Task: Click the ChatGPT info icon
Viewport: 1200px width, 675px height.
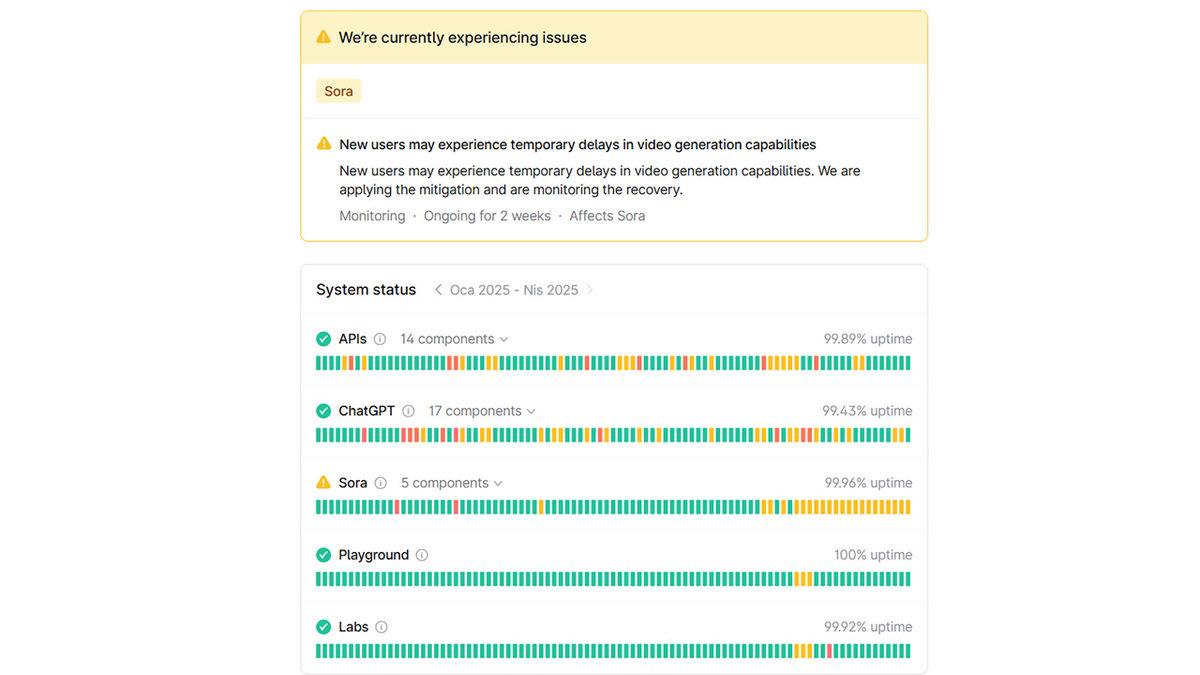Action: pyautogui.click(x=408, y=411)
